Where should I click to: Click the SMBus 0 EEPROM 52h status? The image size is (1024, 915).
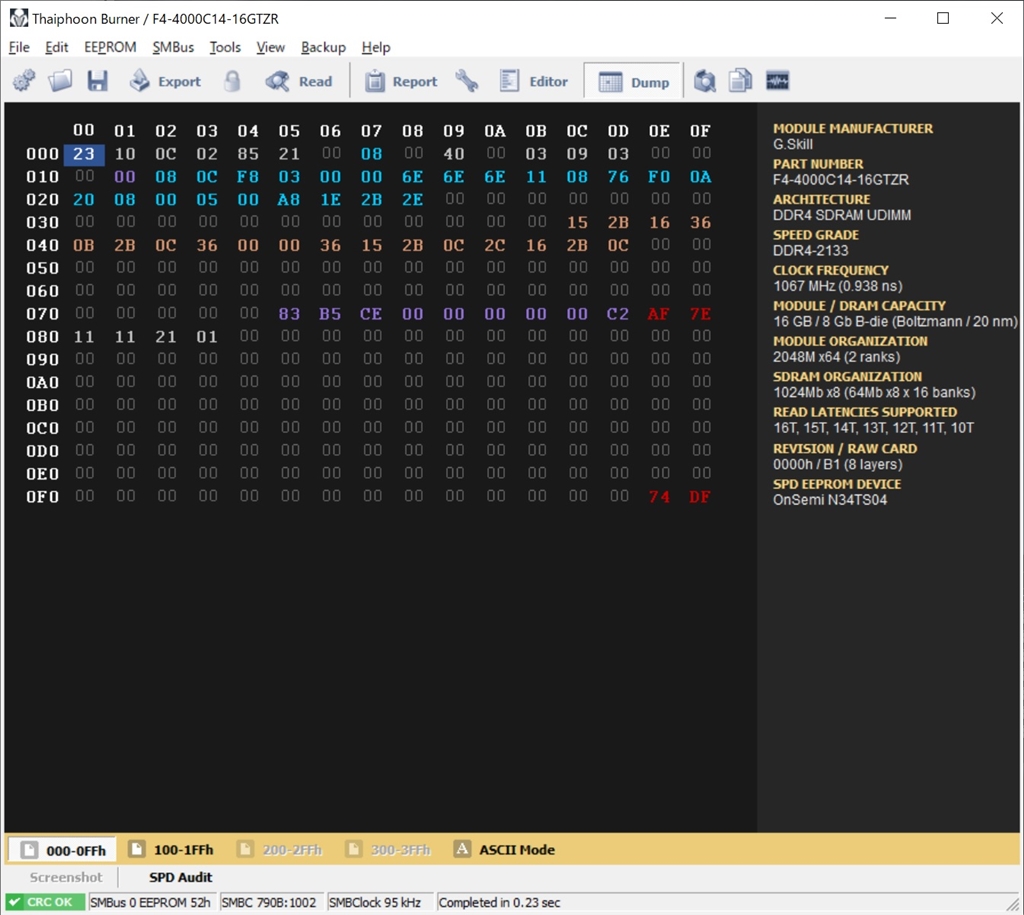pos(152,902)
